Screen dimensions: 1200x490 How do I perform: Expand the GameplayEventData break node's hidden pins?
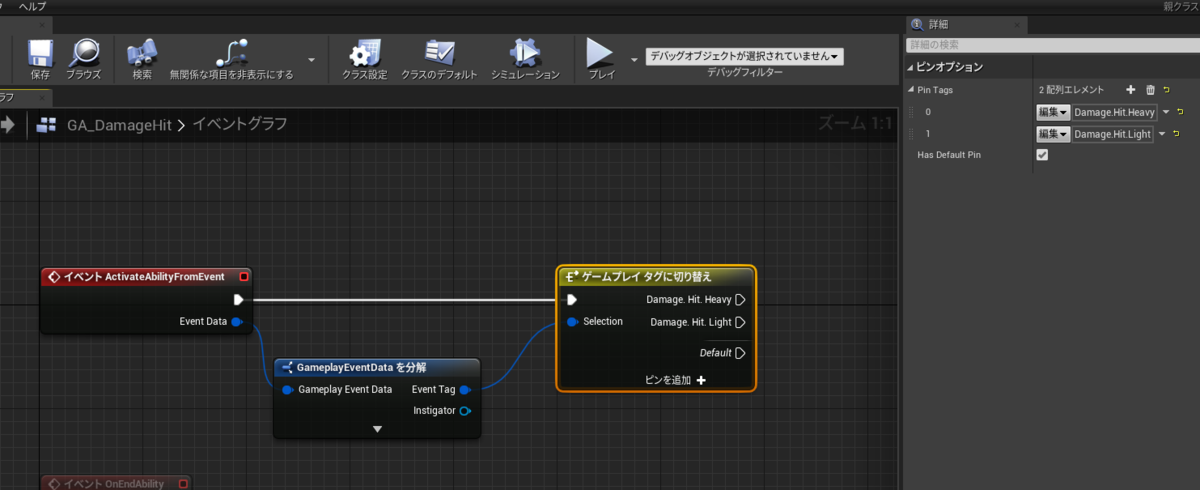pos(377,429)
